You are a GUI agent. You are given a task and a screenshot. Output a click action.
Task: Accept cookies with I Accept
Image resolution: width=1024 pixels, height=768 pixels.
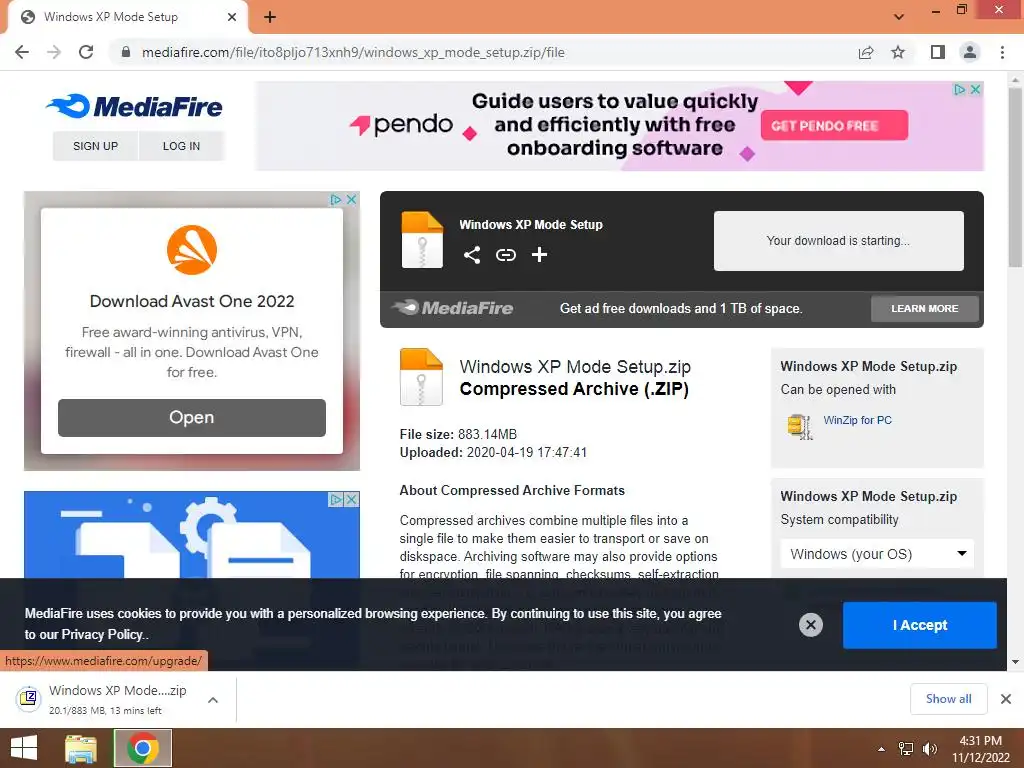(x=920, y=625)
